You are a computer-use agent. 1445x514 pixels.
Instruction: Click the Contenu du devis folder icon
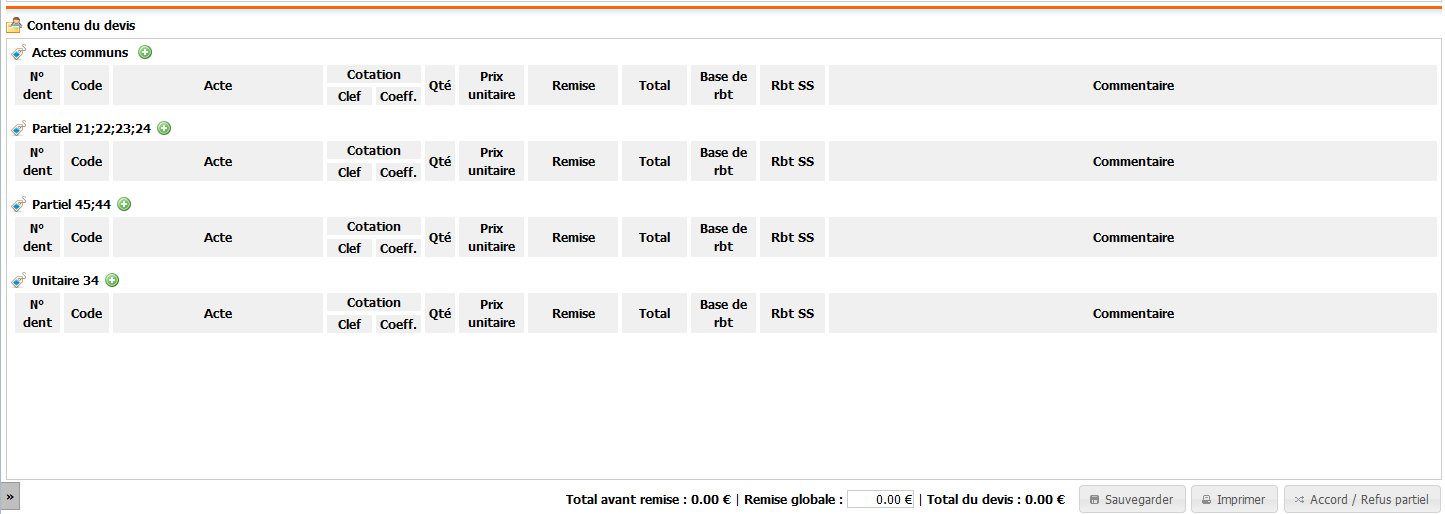pyautogui.click(x=14, y=26)
